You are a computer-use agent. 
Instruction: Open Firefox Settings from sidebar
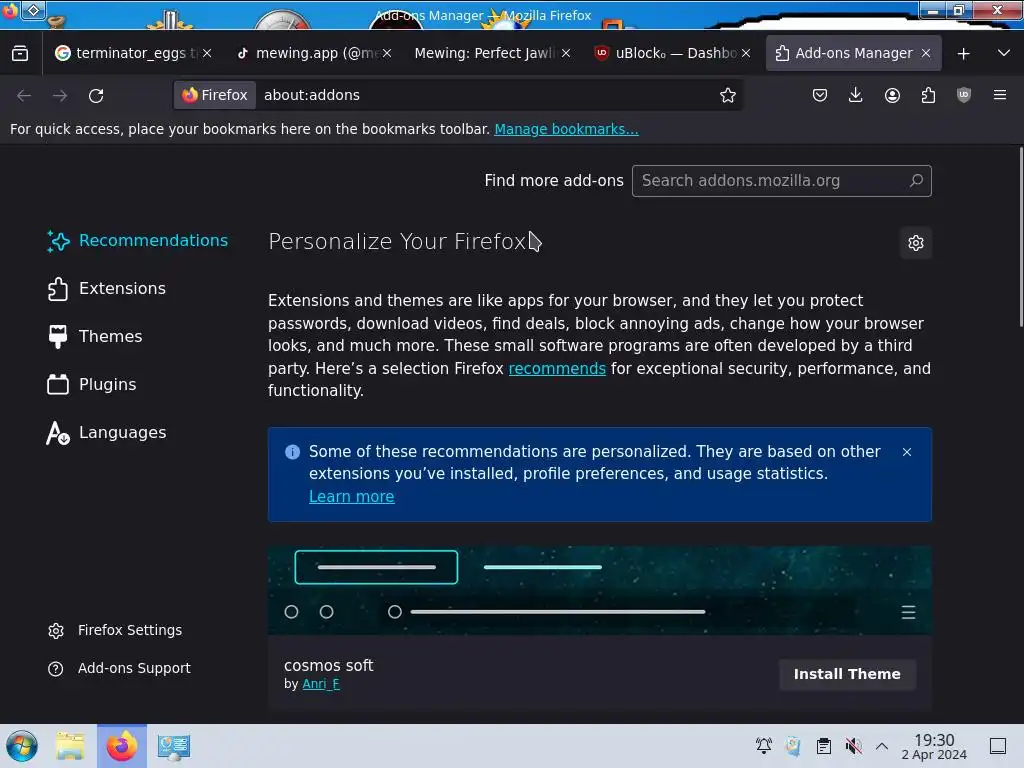click(x=115, y=630)
